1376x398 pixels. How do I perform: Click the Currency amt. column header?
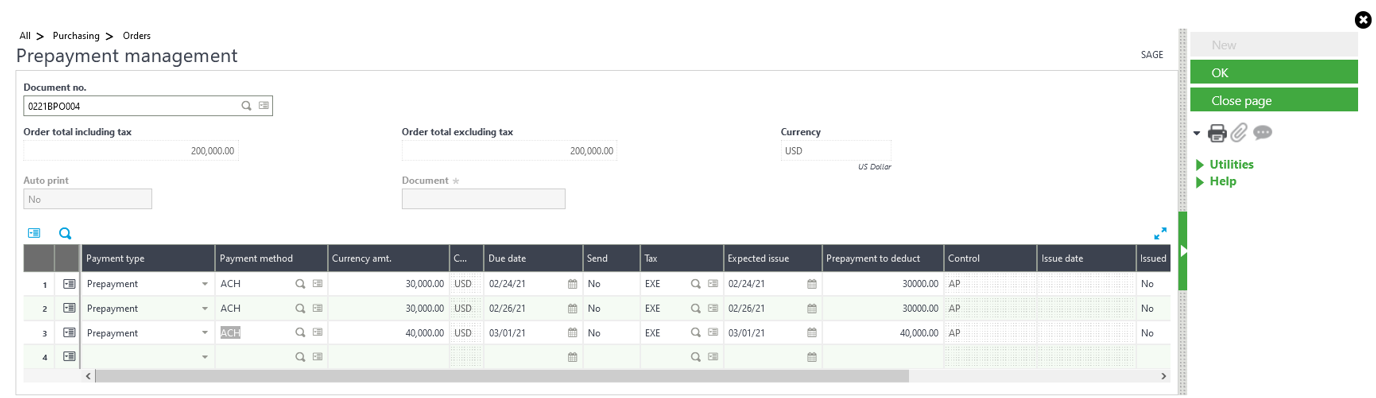click(388, 258)
